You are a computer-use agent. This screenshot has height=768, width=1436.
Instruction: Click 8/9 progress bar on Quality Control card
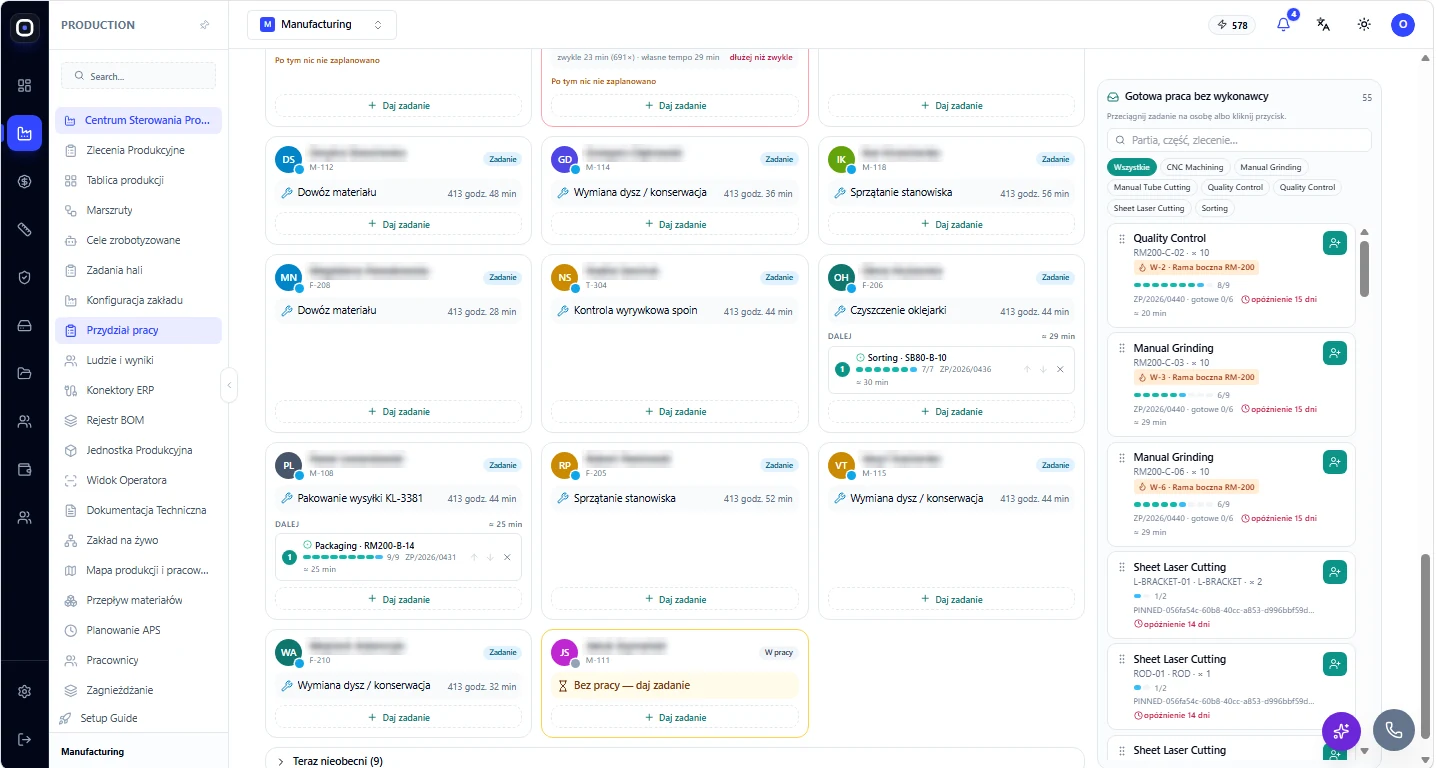[x=1172, y=285]
